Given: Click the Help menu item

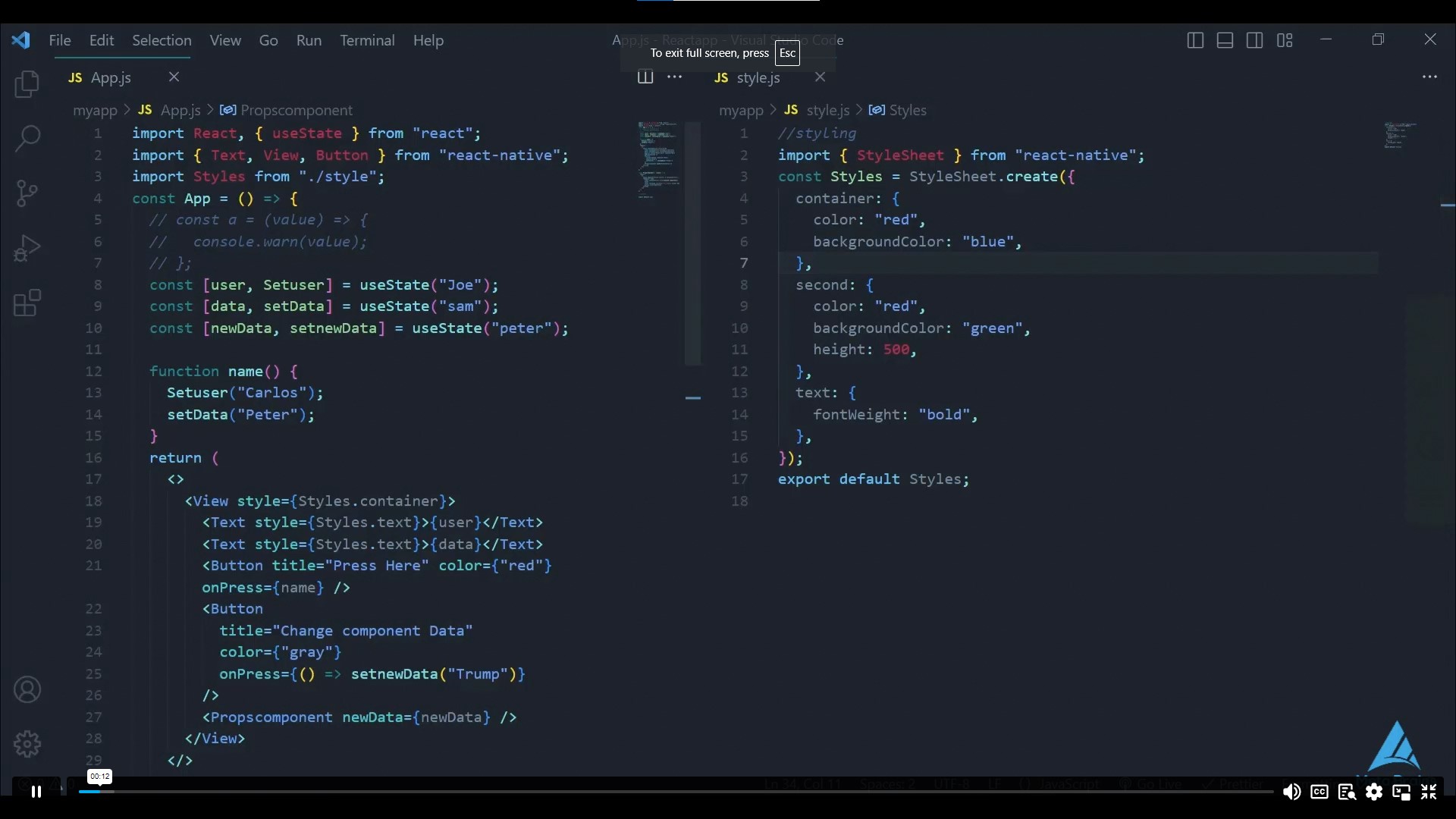Looking at the screenshot, I should point(426,41).
